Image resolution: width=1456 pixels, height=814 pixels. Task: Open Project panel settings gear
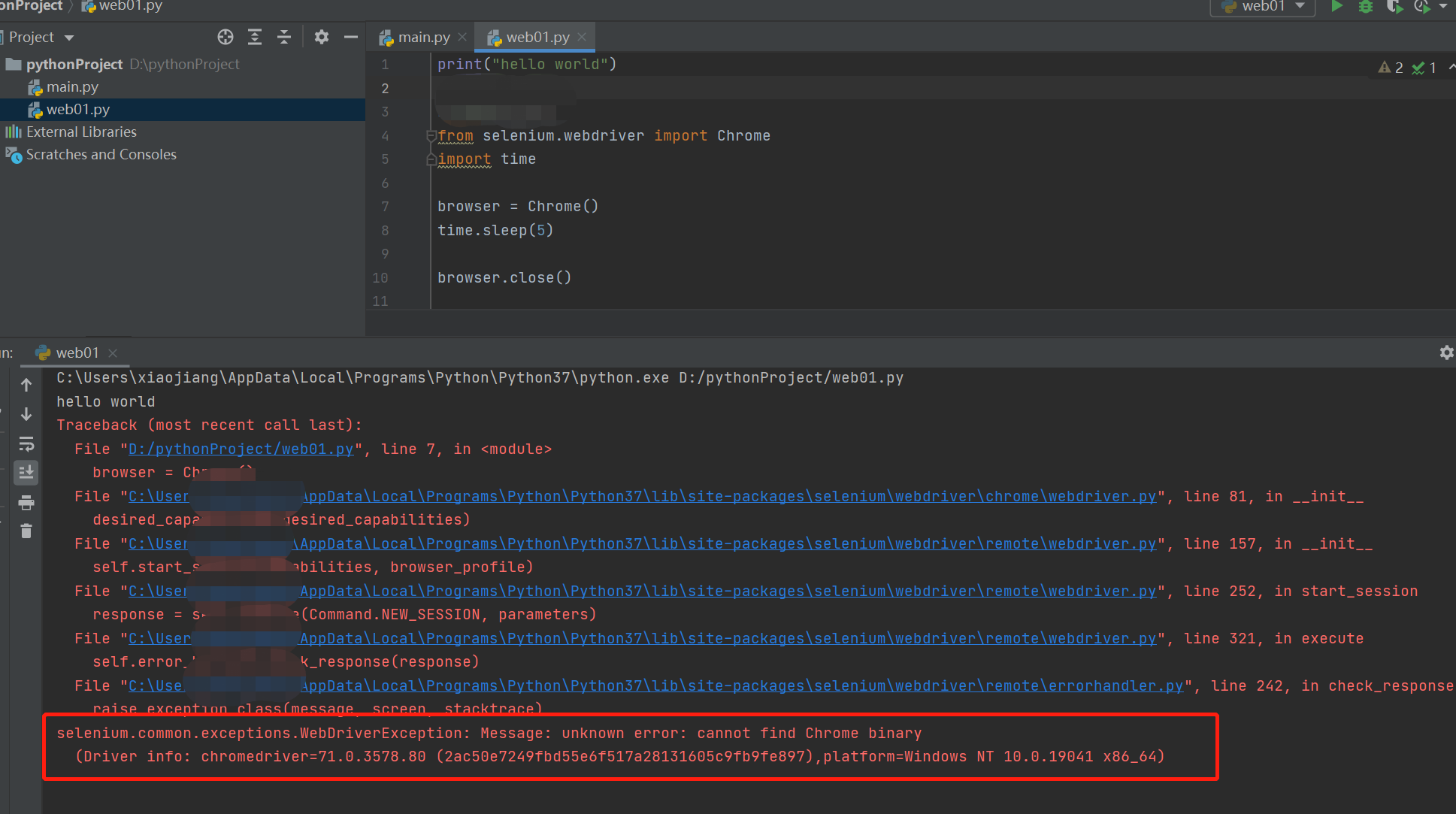pyautogui.click(x=322, y=37)
